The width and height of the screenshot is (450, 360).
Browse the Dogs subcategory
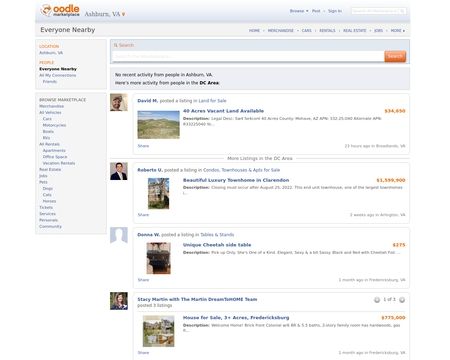pos(48,188)
